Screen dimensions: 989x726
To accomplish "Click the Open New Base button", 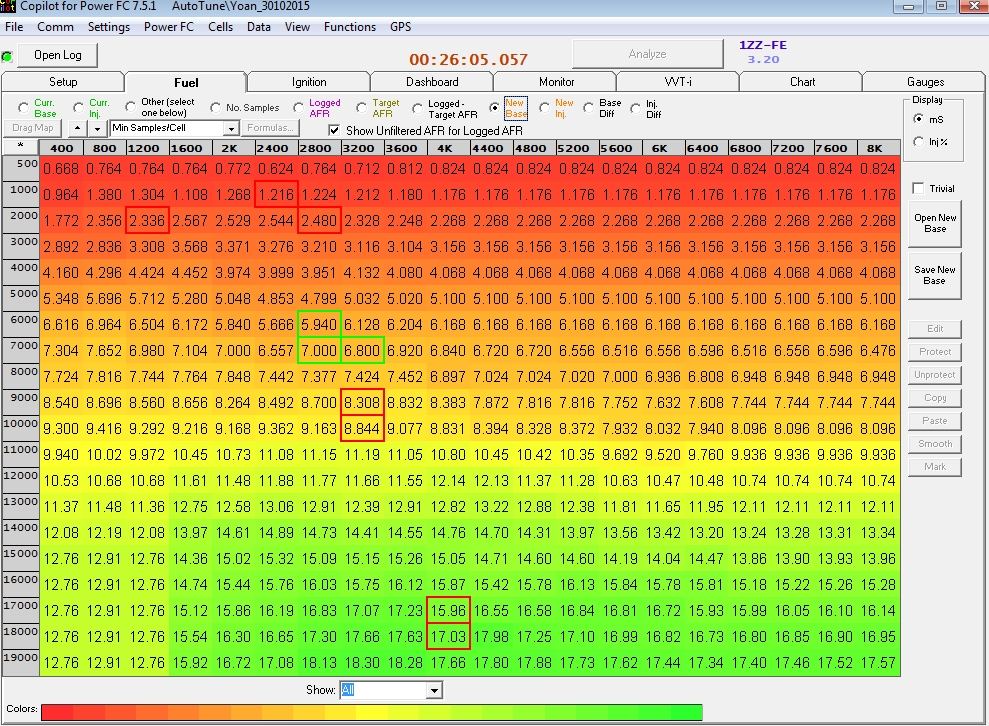I will click(x=935, y=223).
